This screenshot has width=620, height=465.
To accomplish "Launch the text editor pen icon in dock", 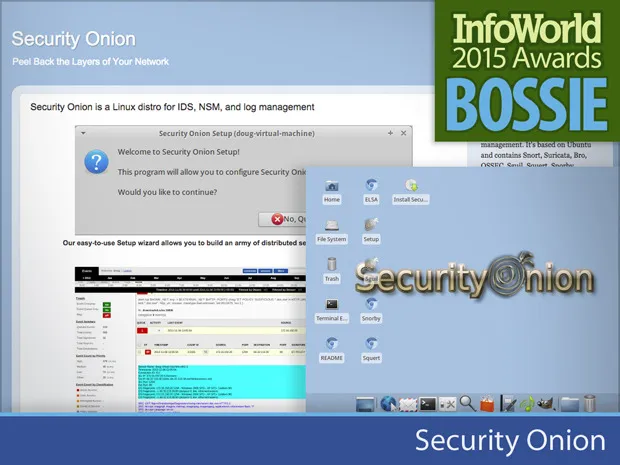I will click(x=508, y=404).
